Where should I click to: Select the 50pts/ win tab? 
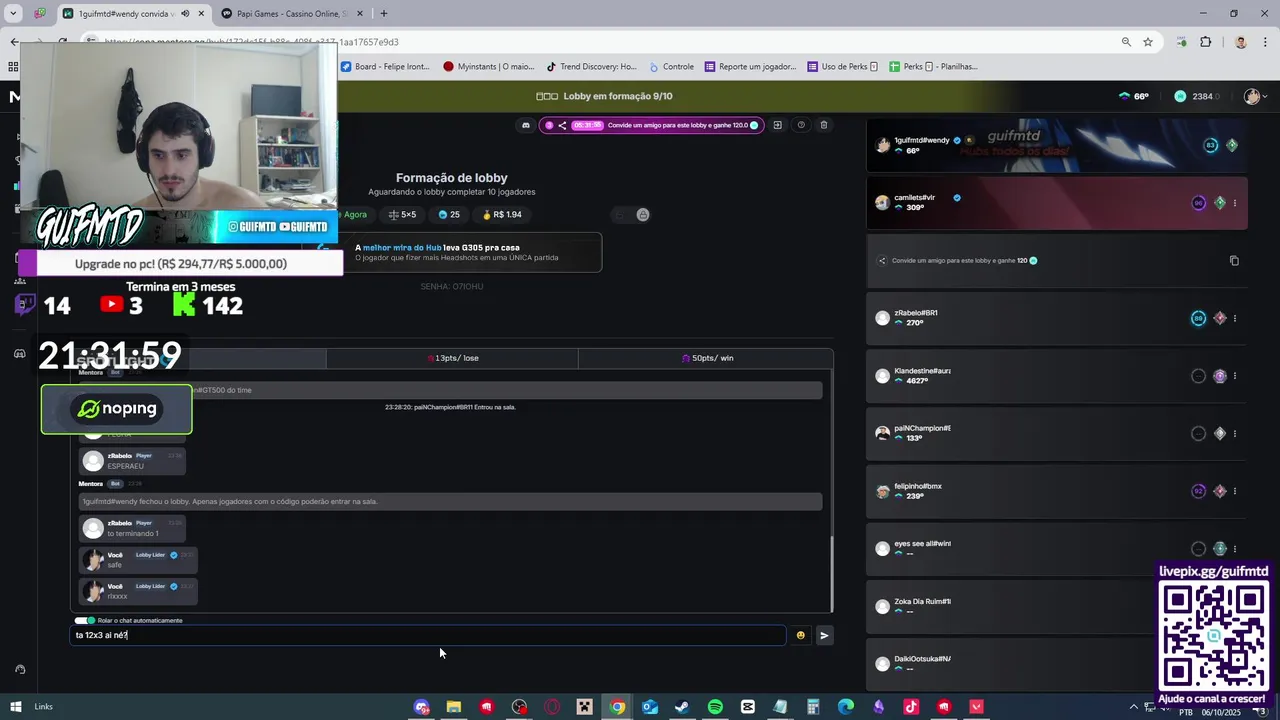point(706,358)
